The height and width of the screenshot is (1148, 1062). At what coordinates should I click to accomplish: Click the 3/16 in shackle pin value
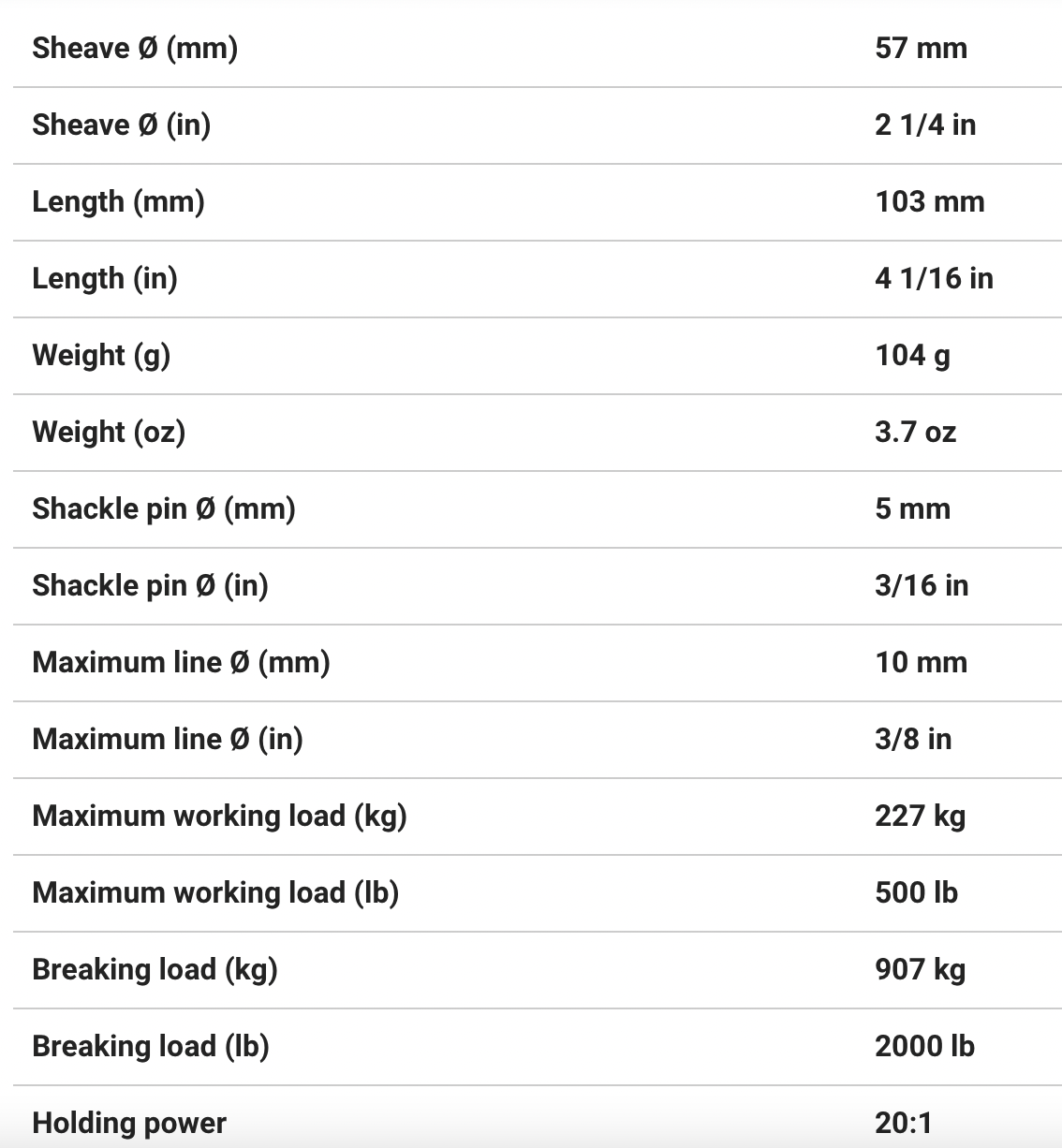(922, 585)
